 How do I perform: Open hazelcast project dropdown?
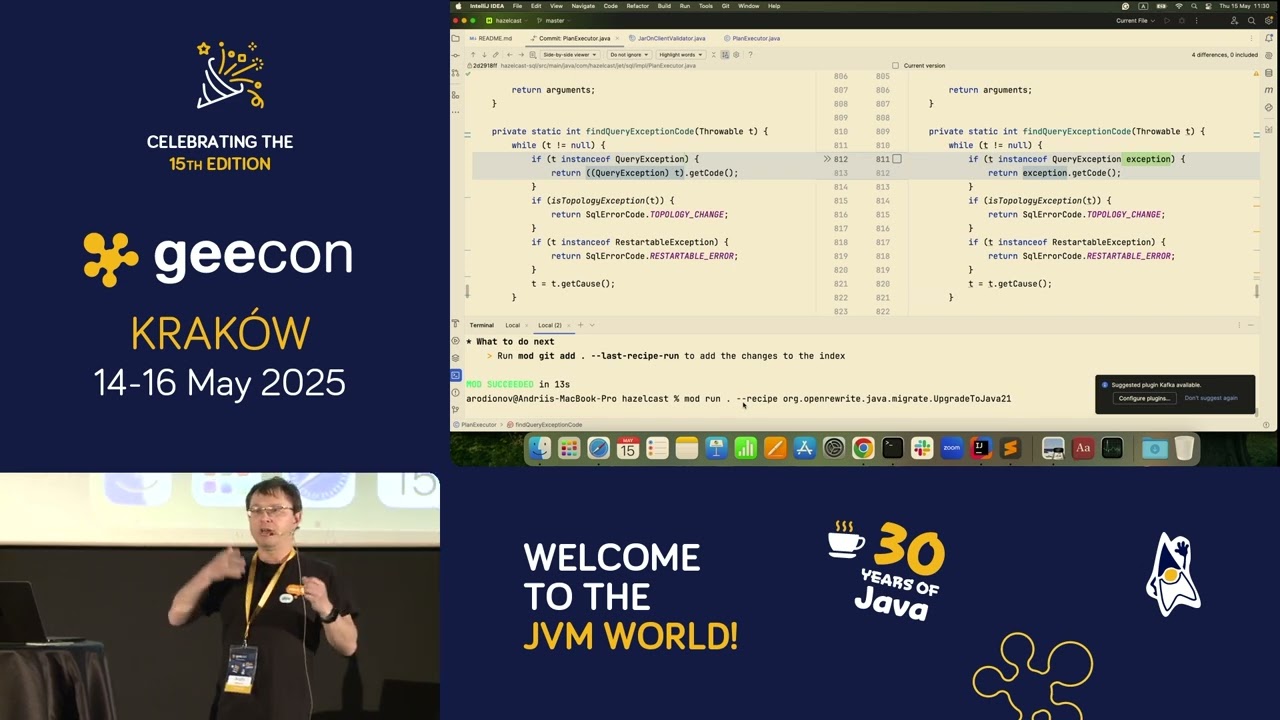click(507, 20)
